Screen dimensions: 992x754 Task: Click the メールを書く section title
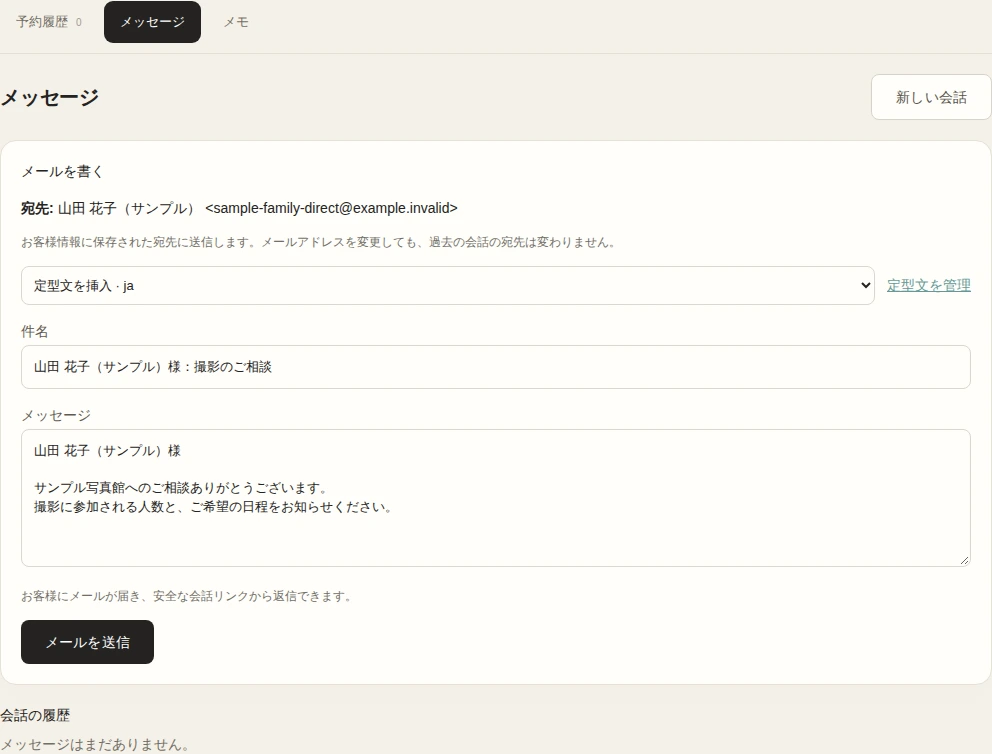(x=62, y=171)
